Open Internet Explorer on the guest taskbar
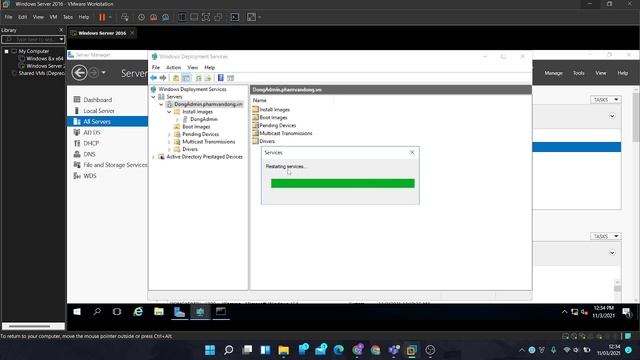 point(138,312)
